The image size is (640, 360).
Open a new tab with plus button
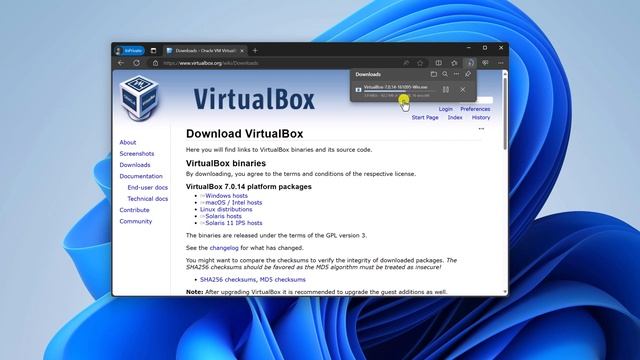(x=255, y=51)
